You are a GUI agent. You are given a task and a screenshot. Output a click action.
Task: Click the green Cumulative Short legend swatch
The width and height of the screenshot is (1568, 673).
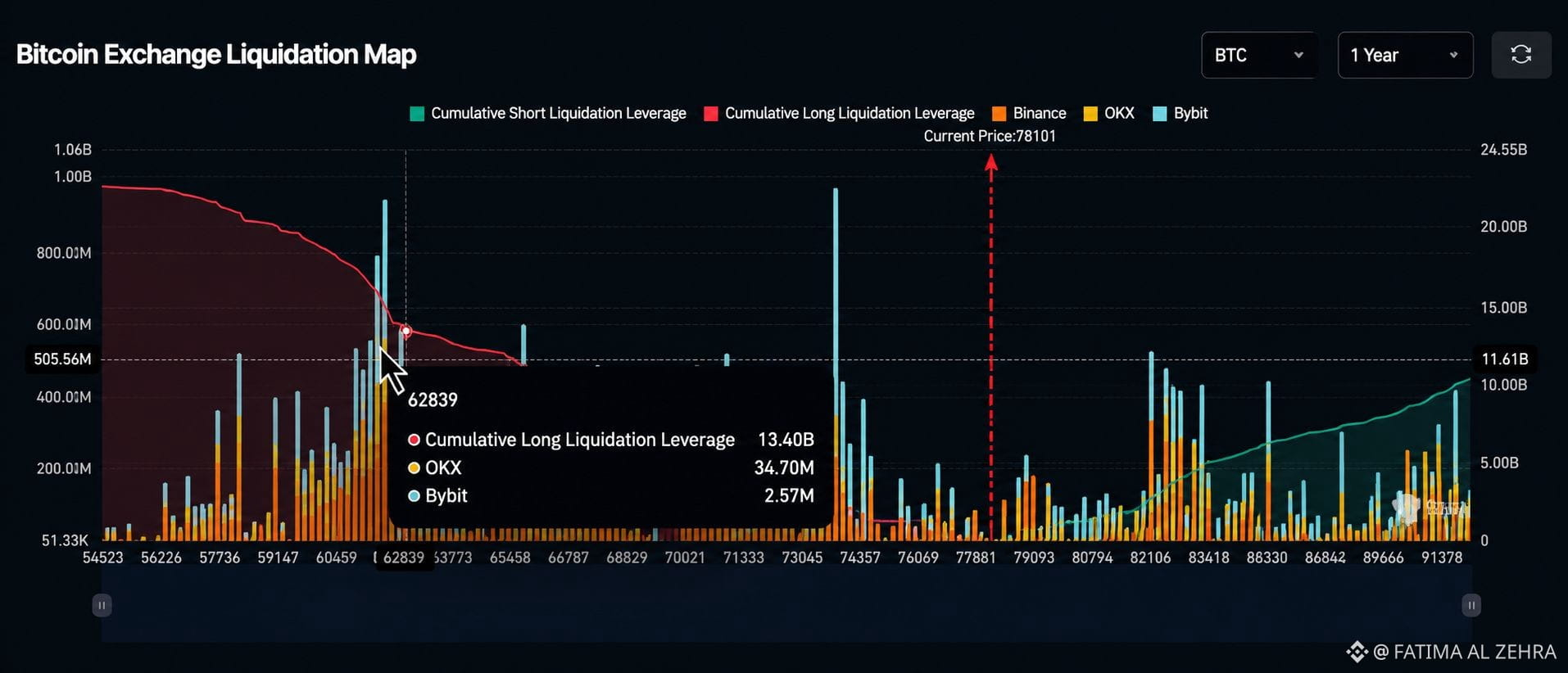coord(417,114)
